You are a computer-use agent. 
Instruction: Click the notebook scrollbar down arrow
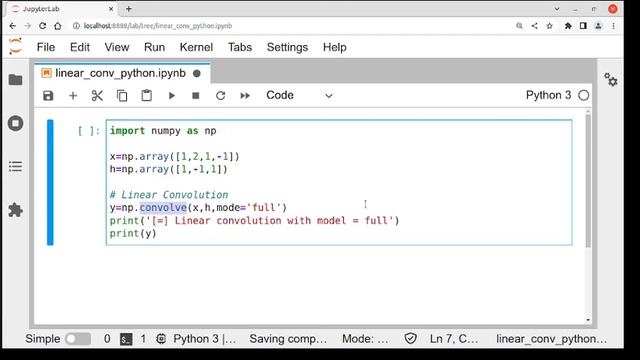pyautogui.click(x=588, y=320)
